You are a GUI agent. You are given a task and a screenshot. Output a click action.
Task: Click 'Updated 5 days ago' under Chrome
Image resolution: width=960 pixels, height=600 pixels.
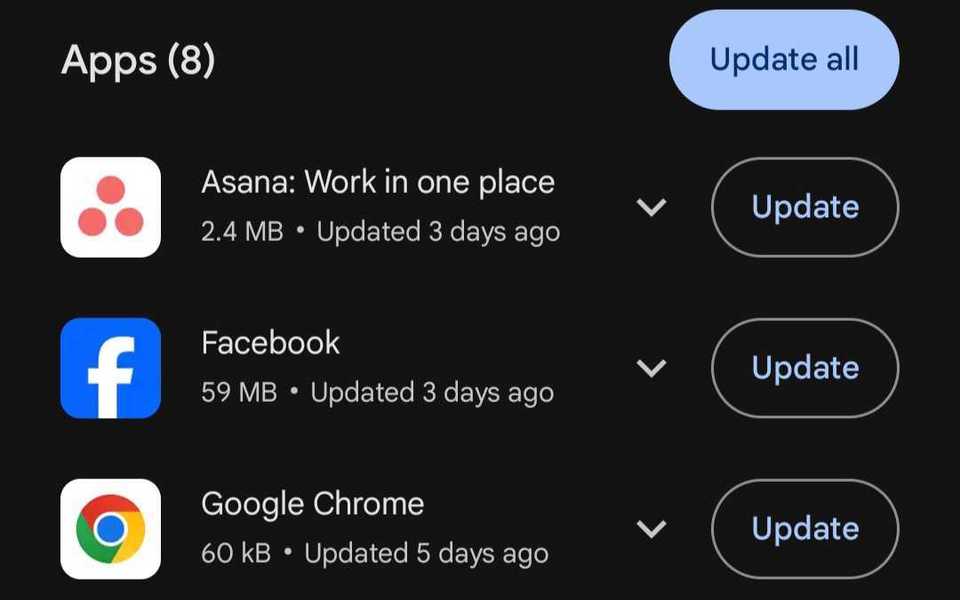426,553
